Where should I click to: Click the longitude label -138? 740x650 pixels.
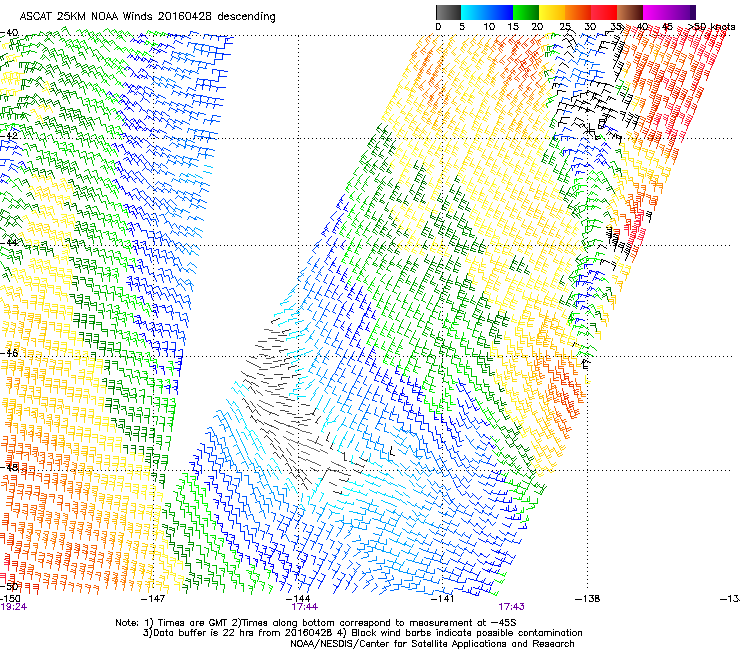(x=588, y=599)
